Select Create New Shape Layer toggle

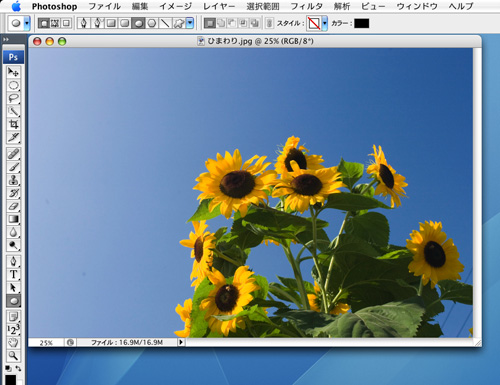point(210,23)
